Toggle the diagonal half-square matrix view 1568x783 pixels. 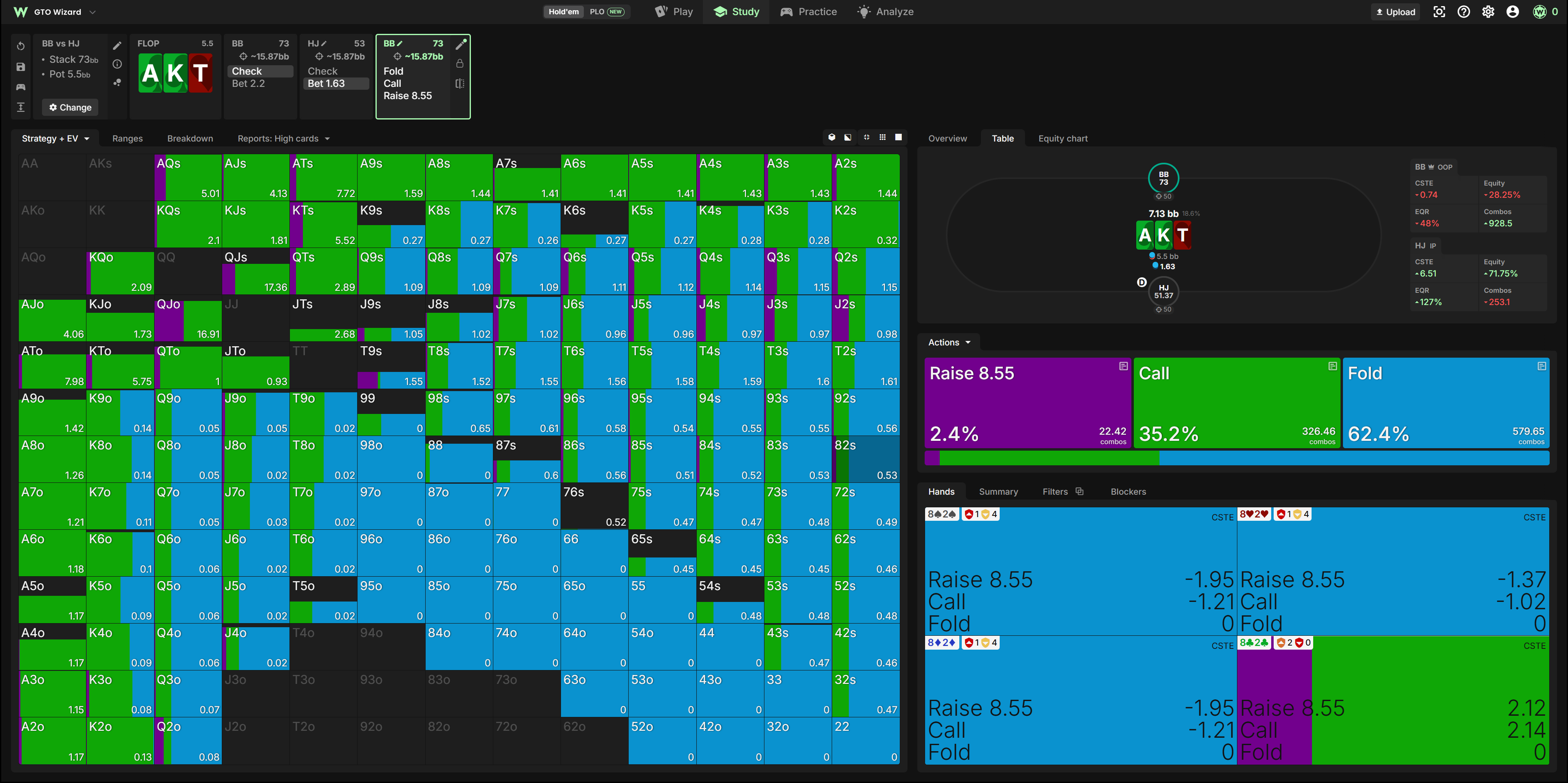tap(848, 137)
